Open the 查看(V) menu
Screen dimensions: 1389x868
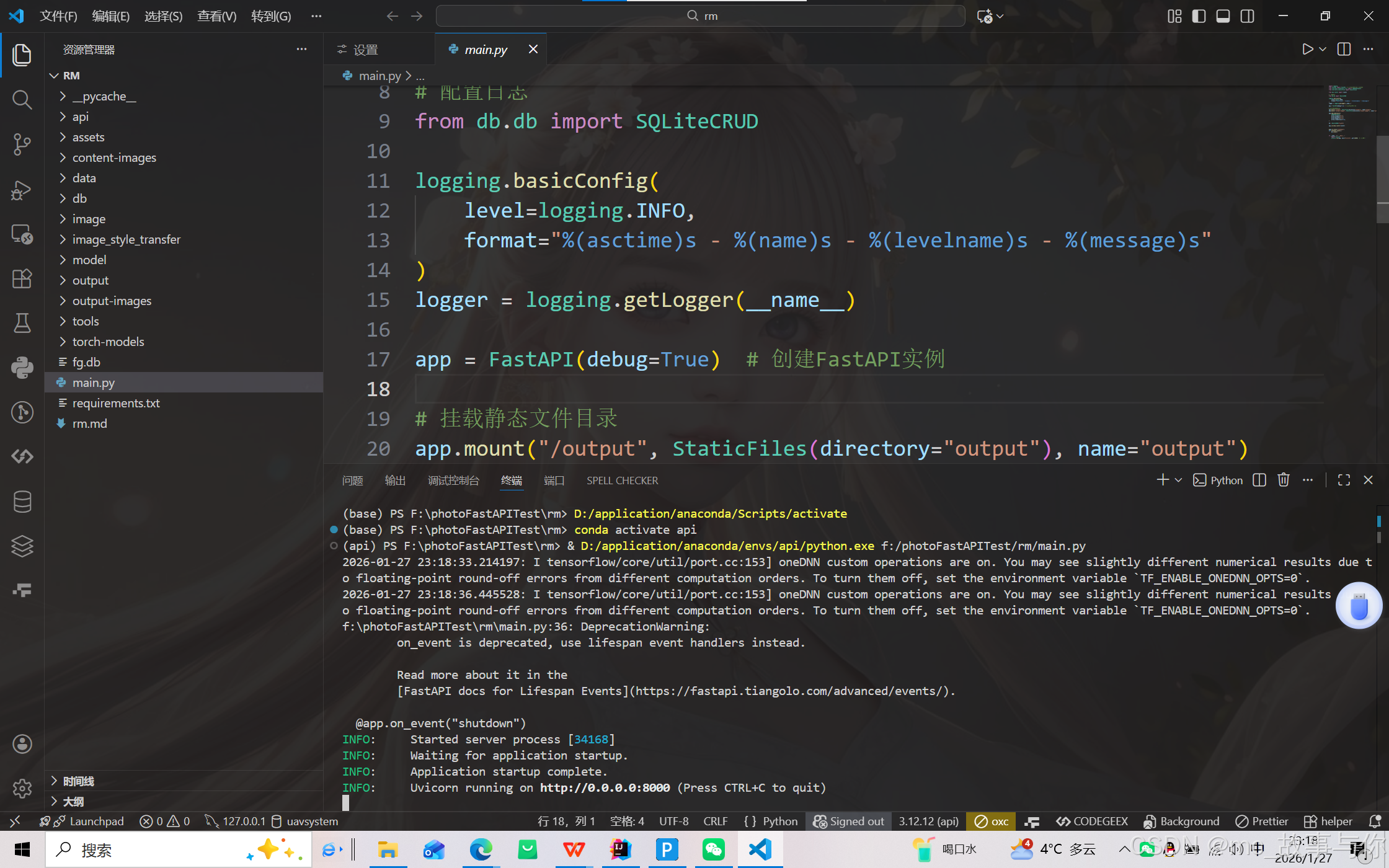coord(216,16)
